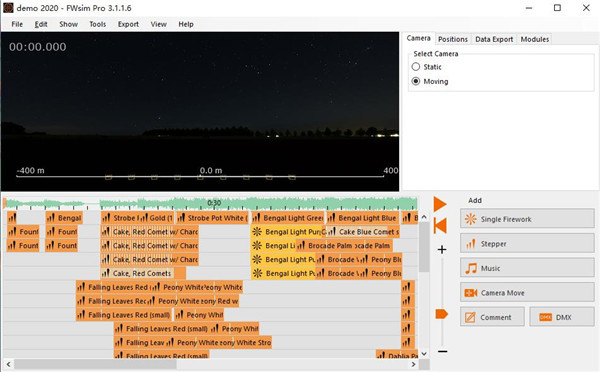The width and height of the screenshot is (600, 372).
Task: Select the Cake Blue Comet clip
Action: click(x=363, y=232)
